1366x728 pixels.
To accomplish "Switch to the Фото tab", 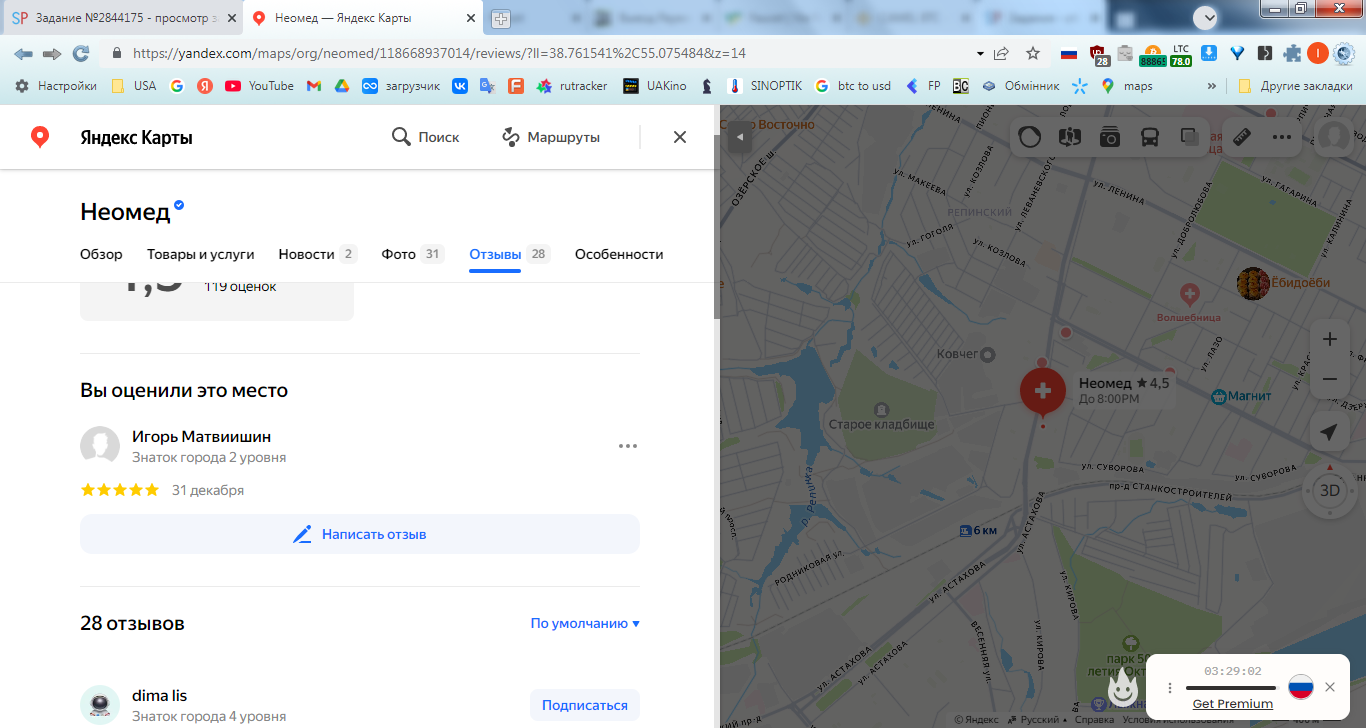I will pyautogui.click(x=412, y=254).
